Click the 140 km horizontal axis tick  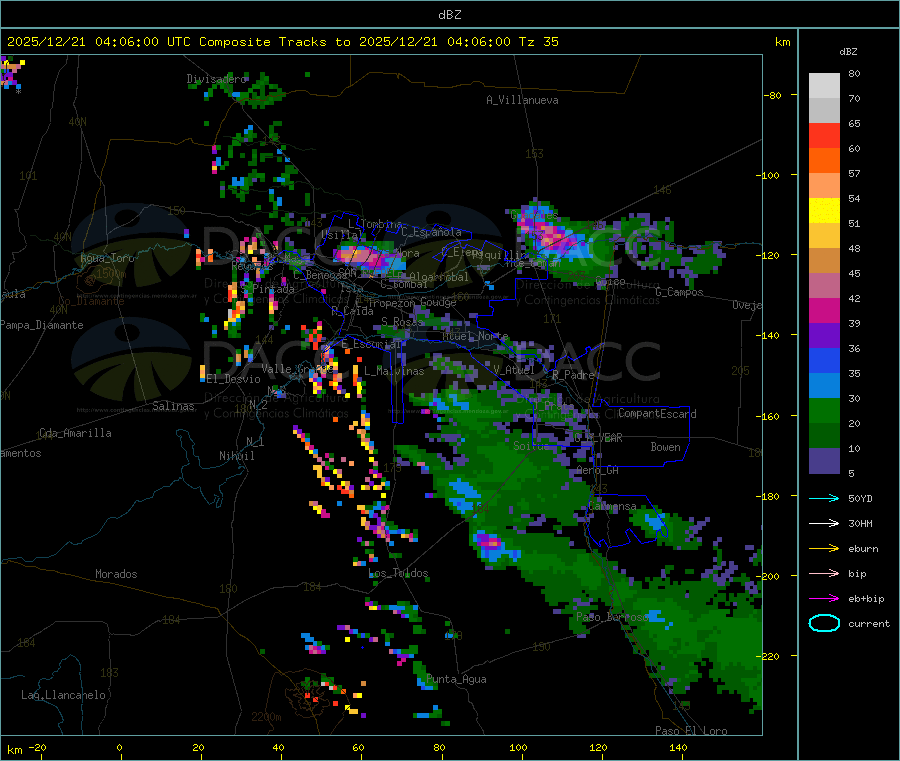[x=678, y=748]
